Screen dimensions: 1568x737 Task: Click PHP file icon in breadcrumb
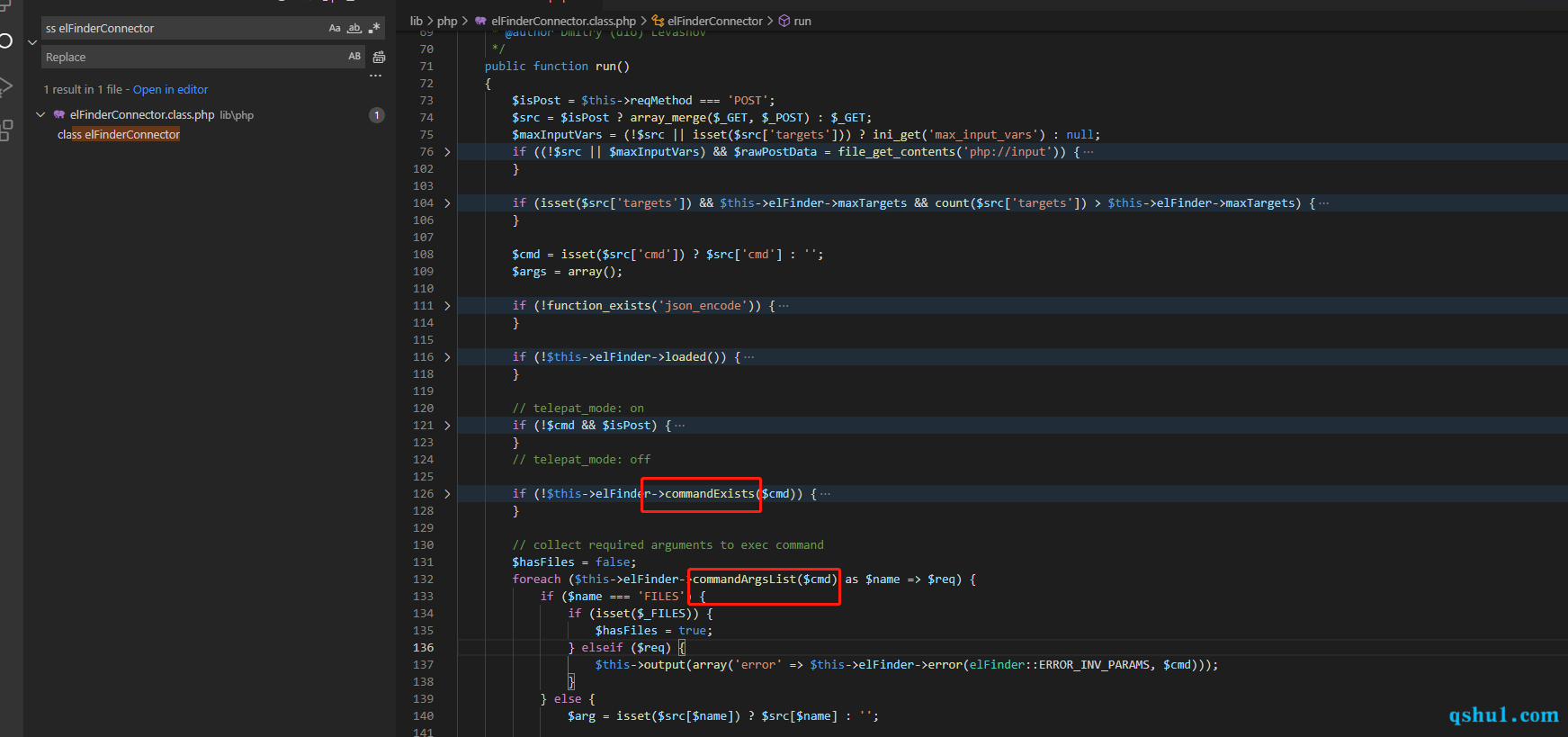coord(480,21)
